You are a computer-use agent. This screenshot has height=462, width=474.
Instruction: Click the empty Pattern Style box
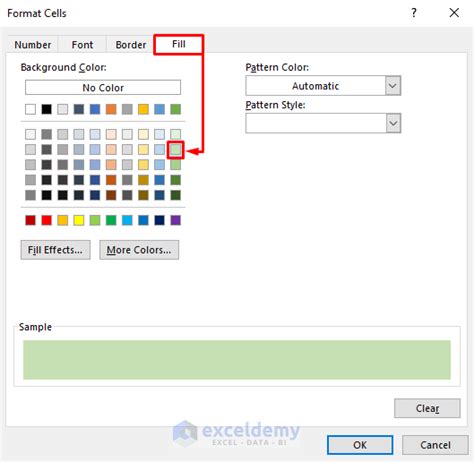(x=316, y=123)
